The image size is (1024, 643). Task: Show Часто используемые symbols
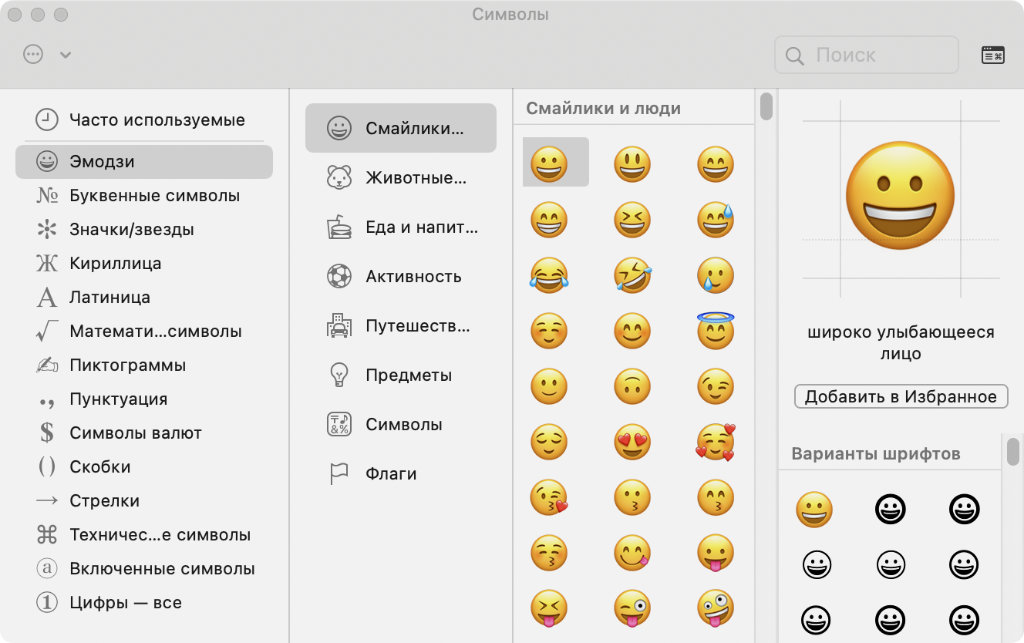[x=156, y=120]
